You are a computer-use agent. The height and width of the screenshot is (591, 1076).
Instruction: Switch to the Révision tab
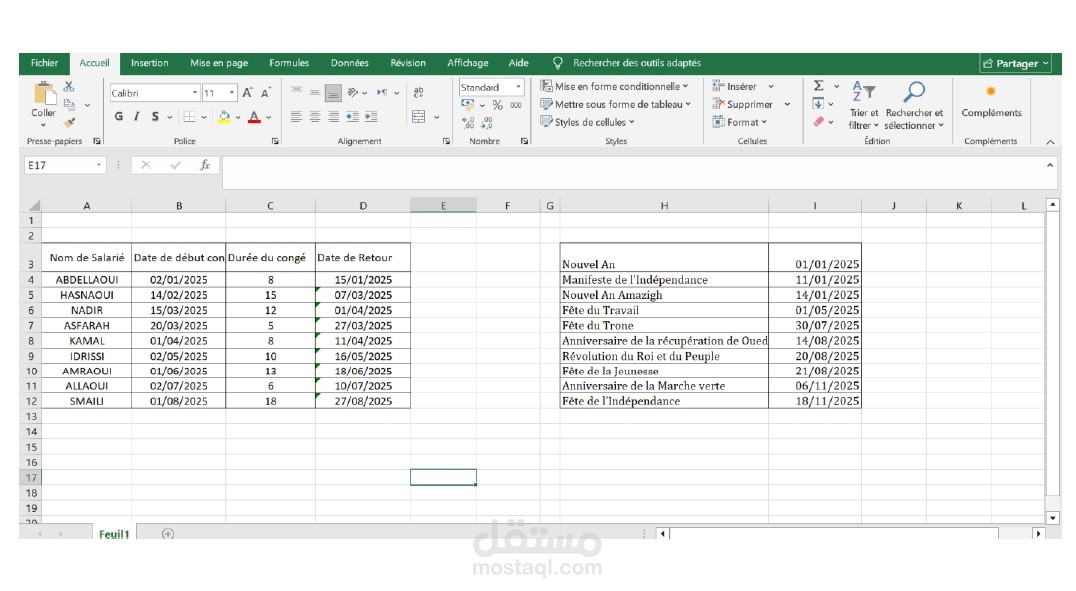408,63
